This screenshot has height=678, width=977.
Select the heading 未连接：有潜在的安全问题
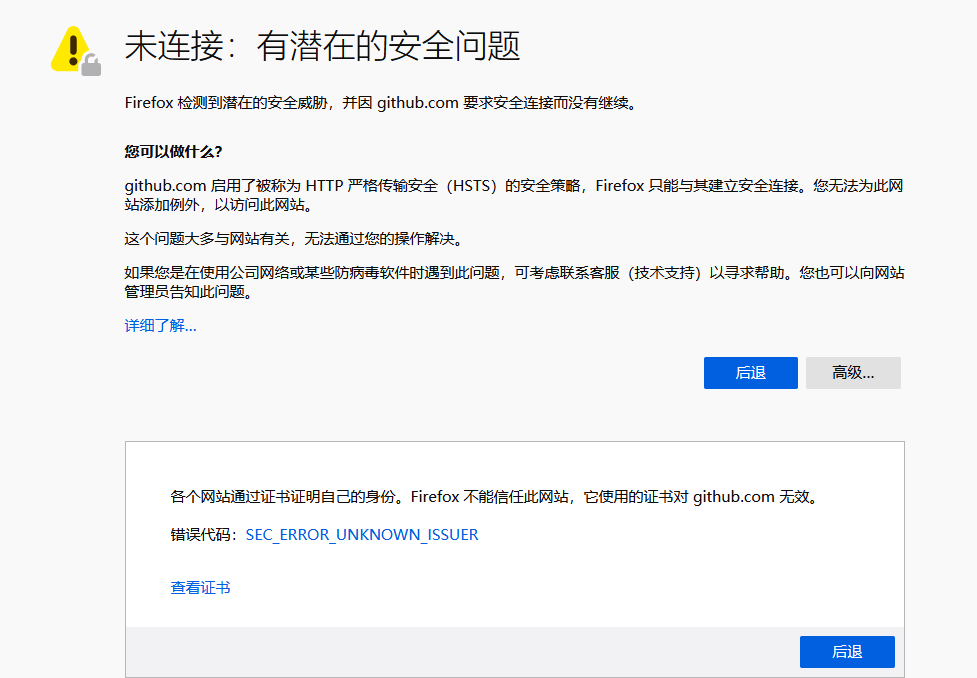321,43
